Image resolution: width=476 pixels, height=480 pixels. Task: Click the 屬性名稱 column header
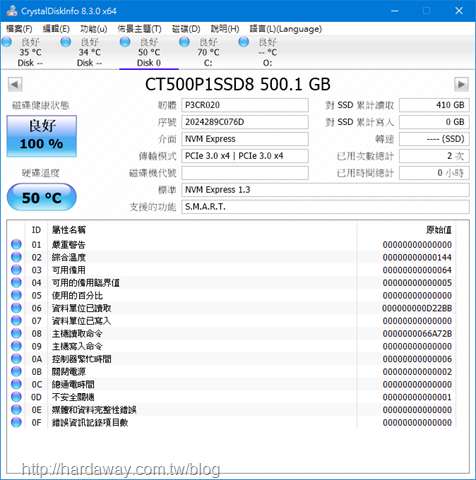(69, 230)
